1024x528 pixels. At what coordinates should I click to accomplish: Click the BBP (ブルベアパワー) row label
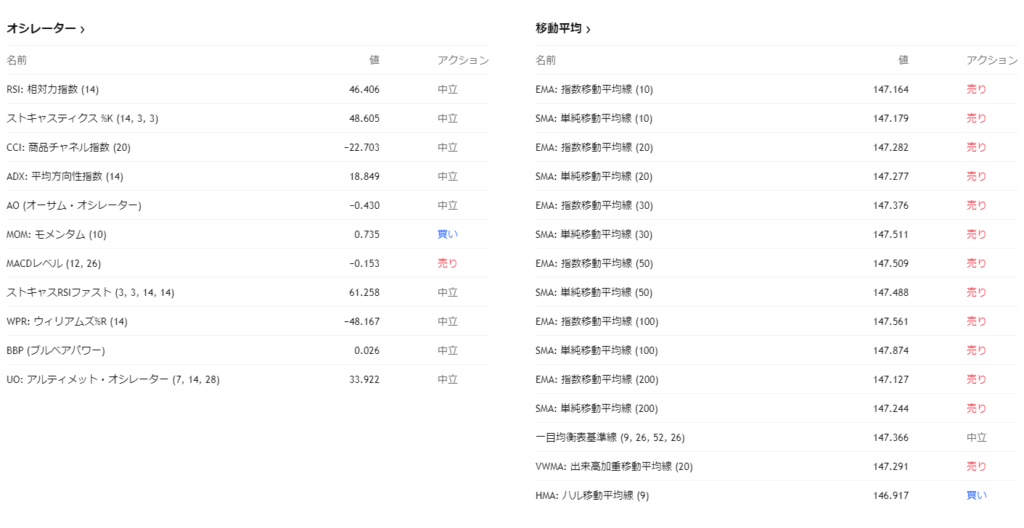pyautogui.click(x=55, y=351)
